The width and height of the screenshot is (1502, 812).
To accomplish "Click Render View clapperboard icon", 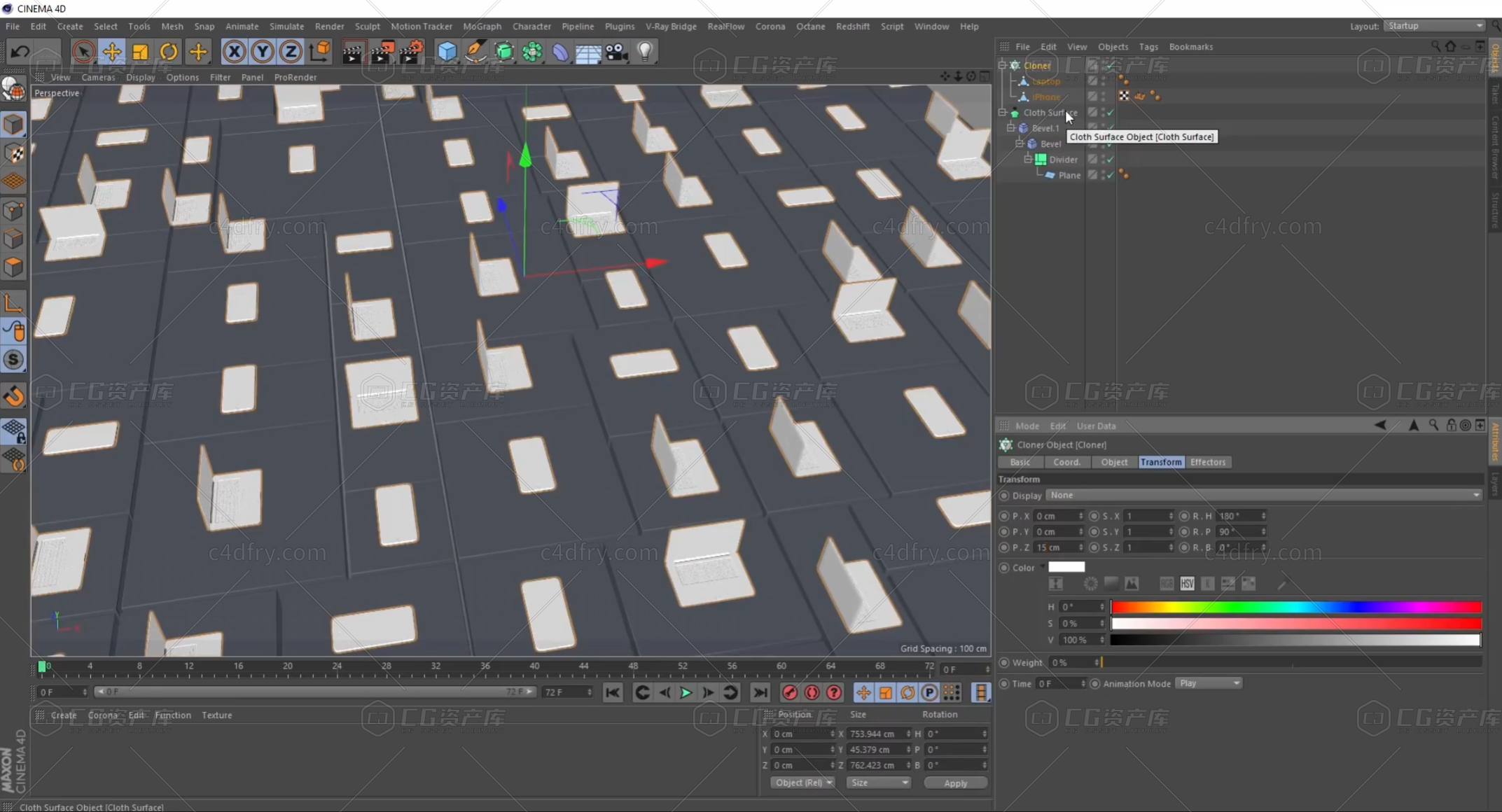I will (353, 52).
